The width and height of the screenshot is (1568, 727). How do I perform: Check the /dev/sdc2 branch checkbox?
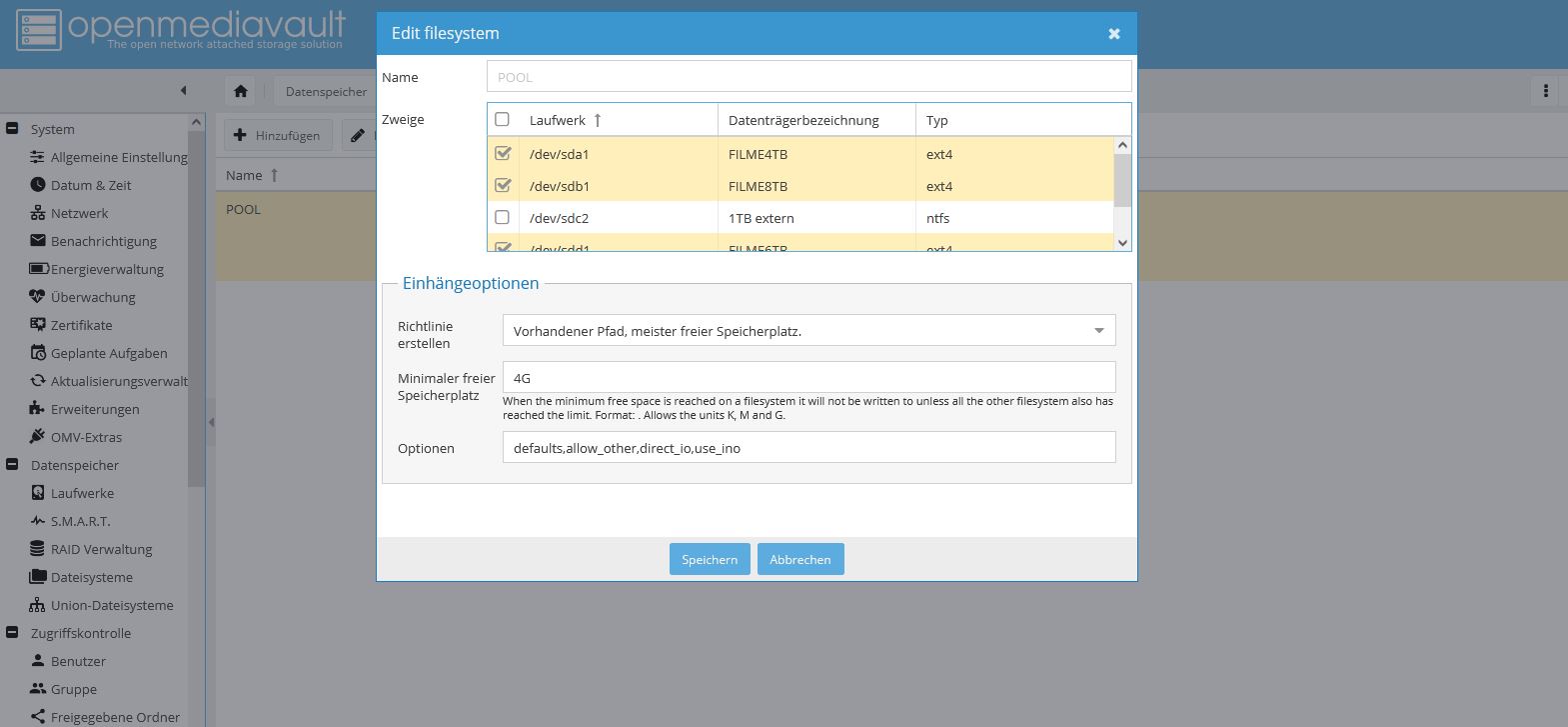pos(502,217)
